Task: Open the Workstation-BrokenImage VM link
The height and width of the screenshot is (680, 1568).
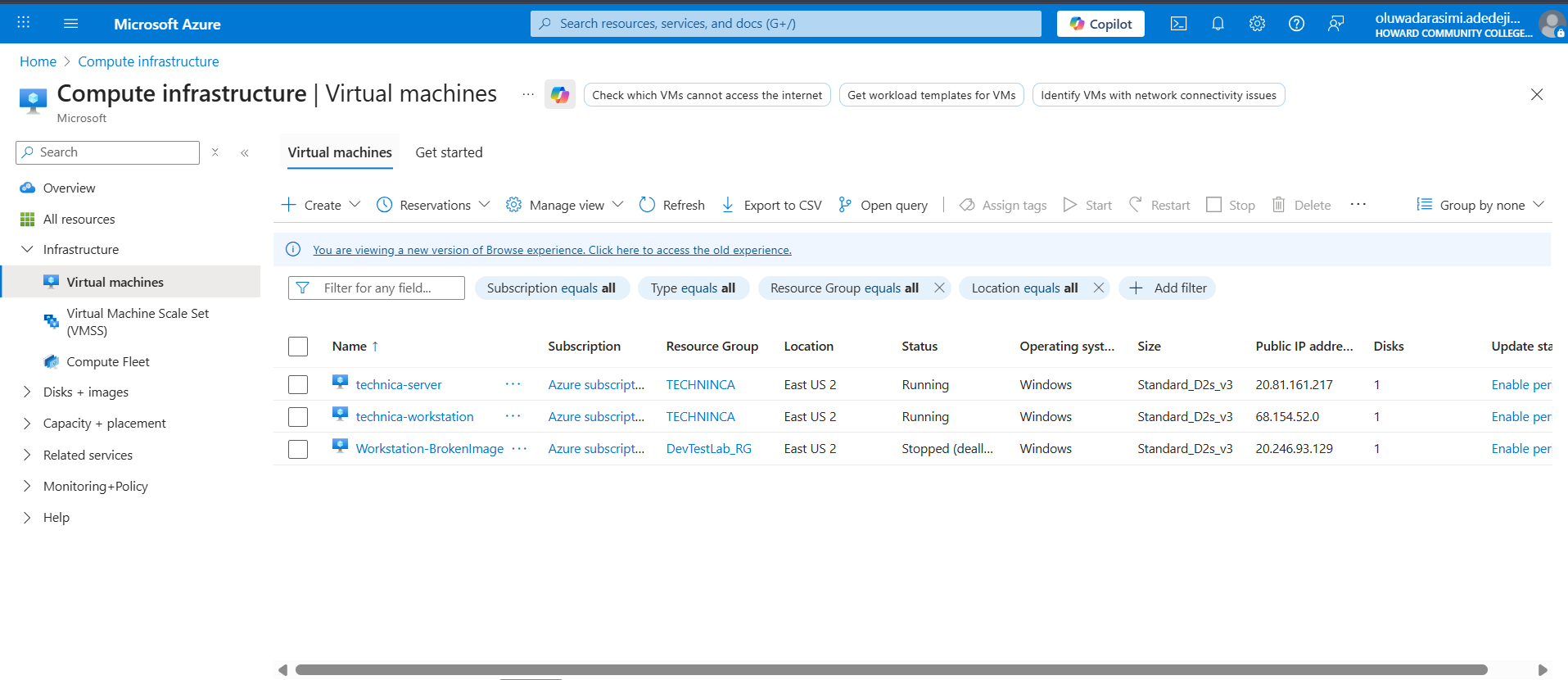Action: pyautogui.click(x=430, y=448)
